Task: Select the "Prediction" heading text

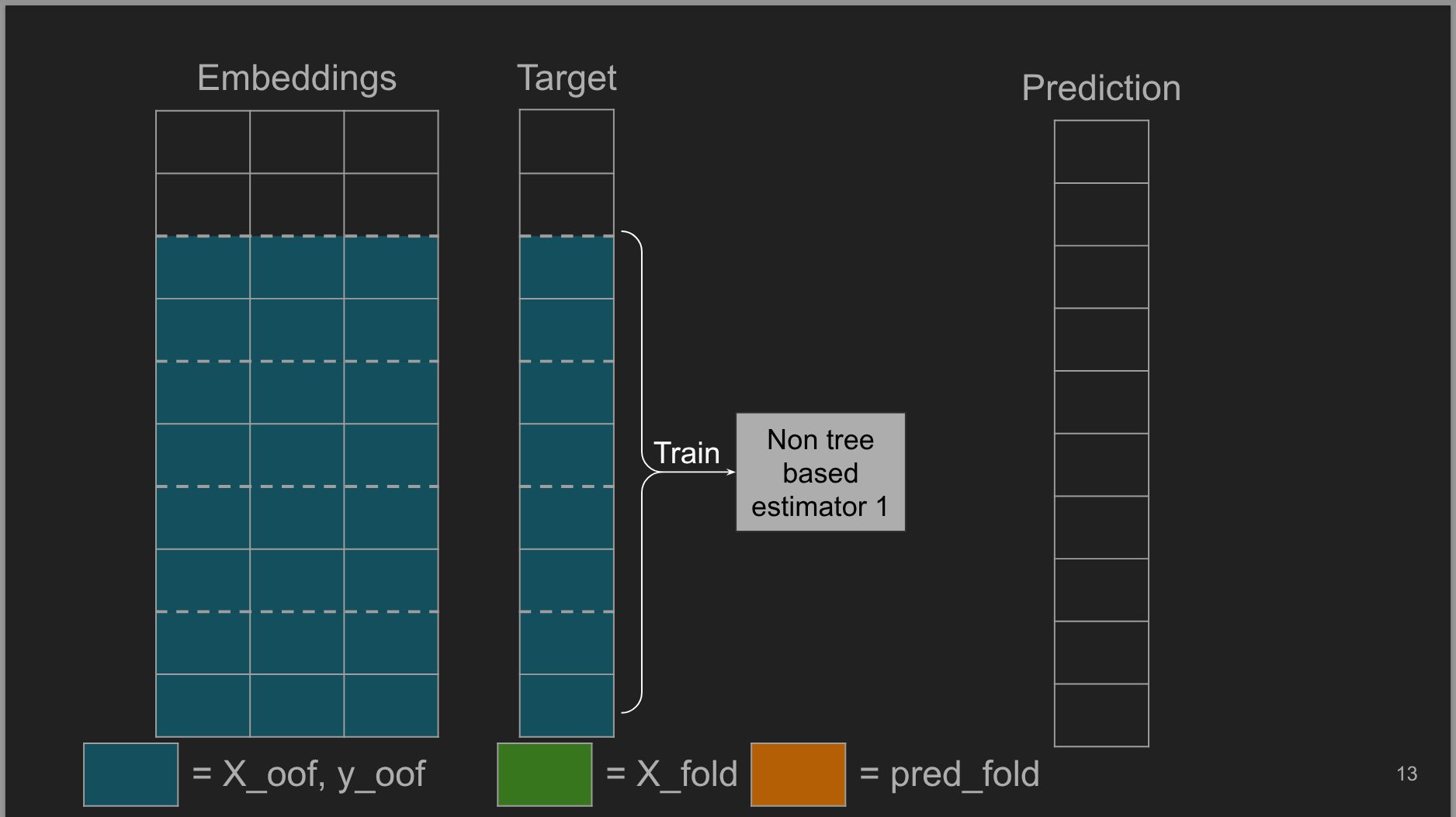Action: click(1101, 88)
